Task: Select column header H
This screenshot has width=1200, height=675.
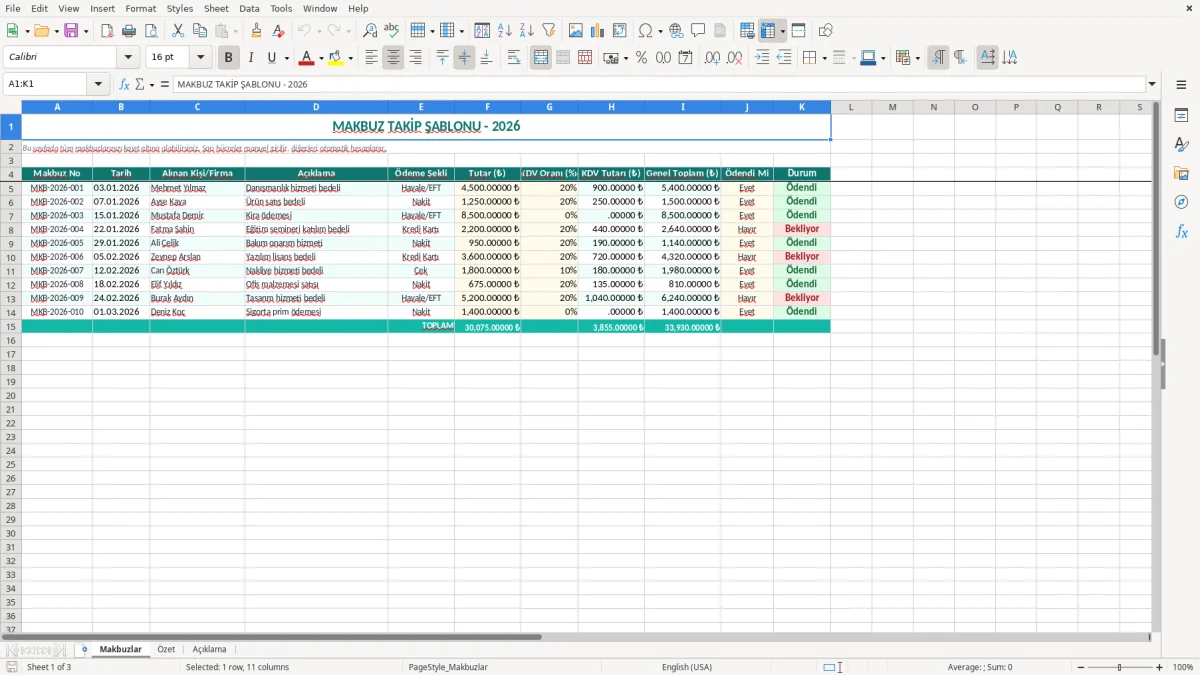Action: 611,107
